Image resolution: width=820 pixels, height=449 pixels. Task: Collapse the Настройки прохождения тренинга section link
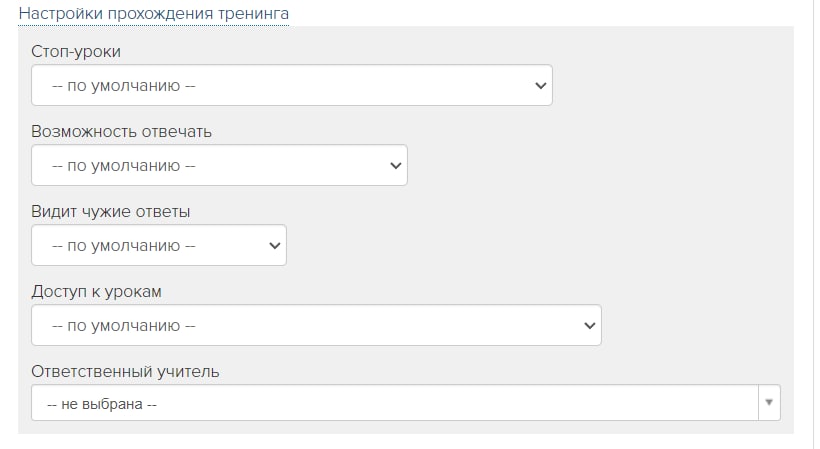154,13
